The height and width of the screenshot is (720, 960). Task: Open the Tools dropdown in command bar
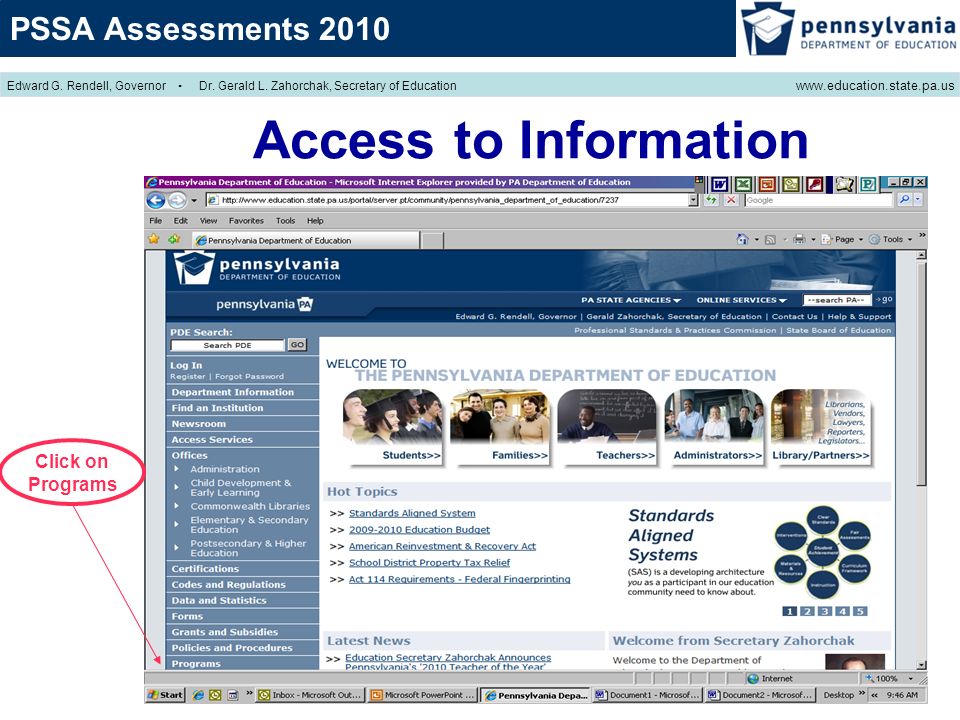891,239
